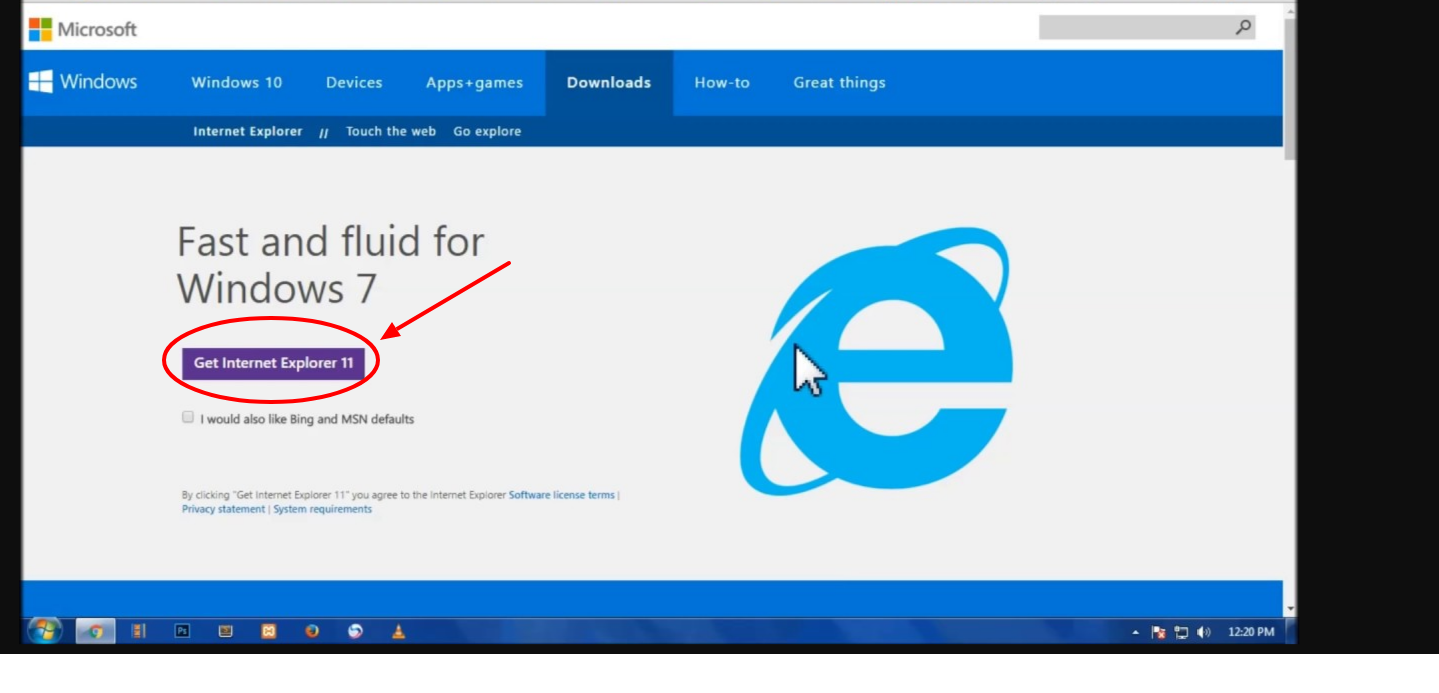Click the Windows logo in the blue nav bar
The image size is (1439, 693).
pos(83,82)
